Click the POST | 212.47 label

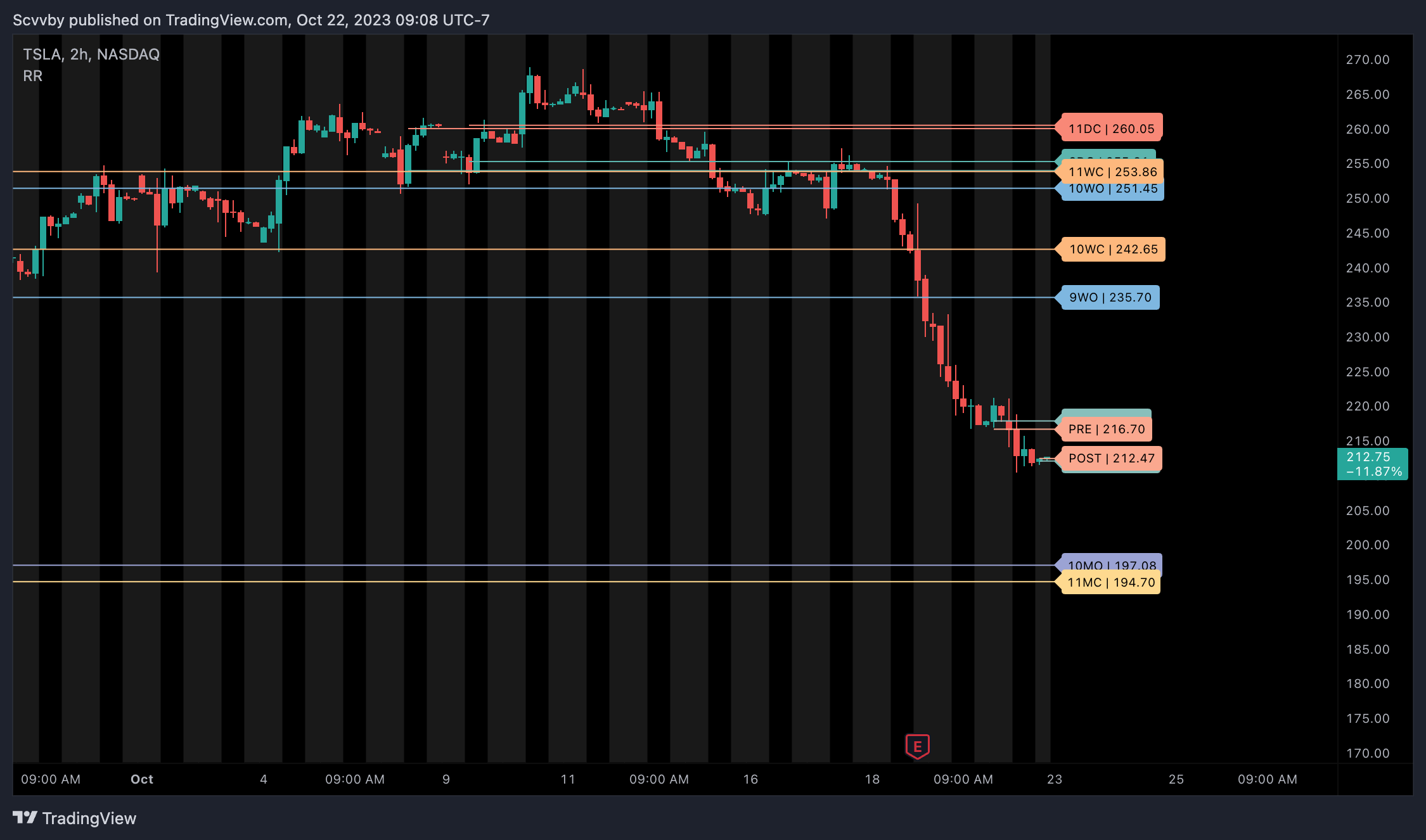tap(1108, 458)
